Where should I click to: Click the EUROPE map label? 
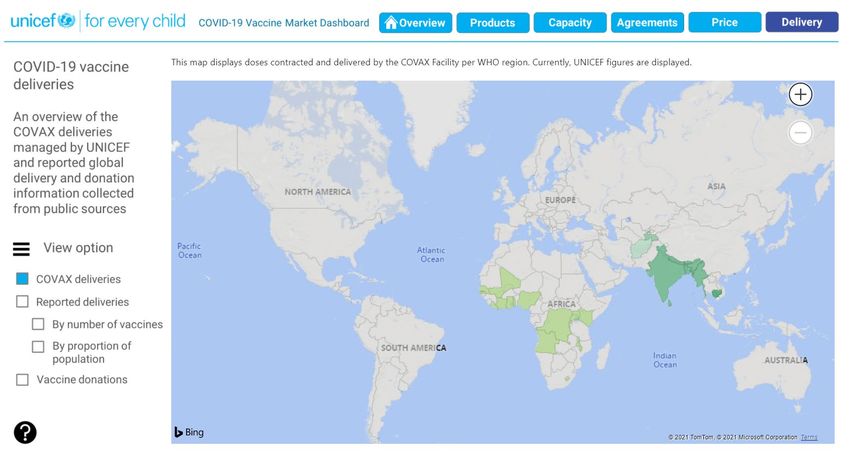click(560, 200)
